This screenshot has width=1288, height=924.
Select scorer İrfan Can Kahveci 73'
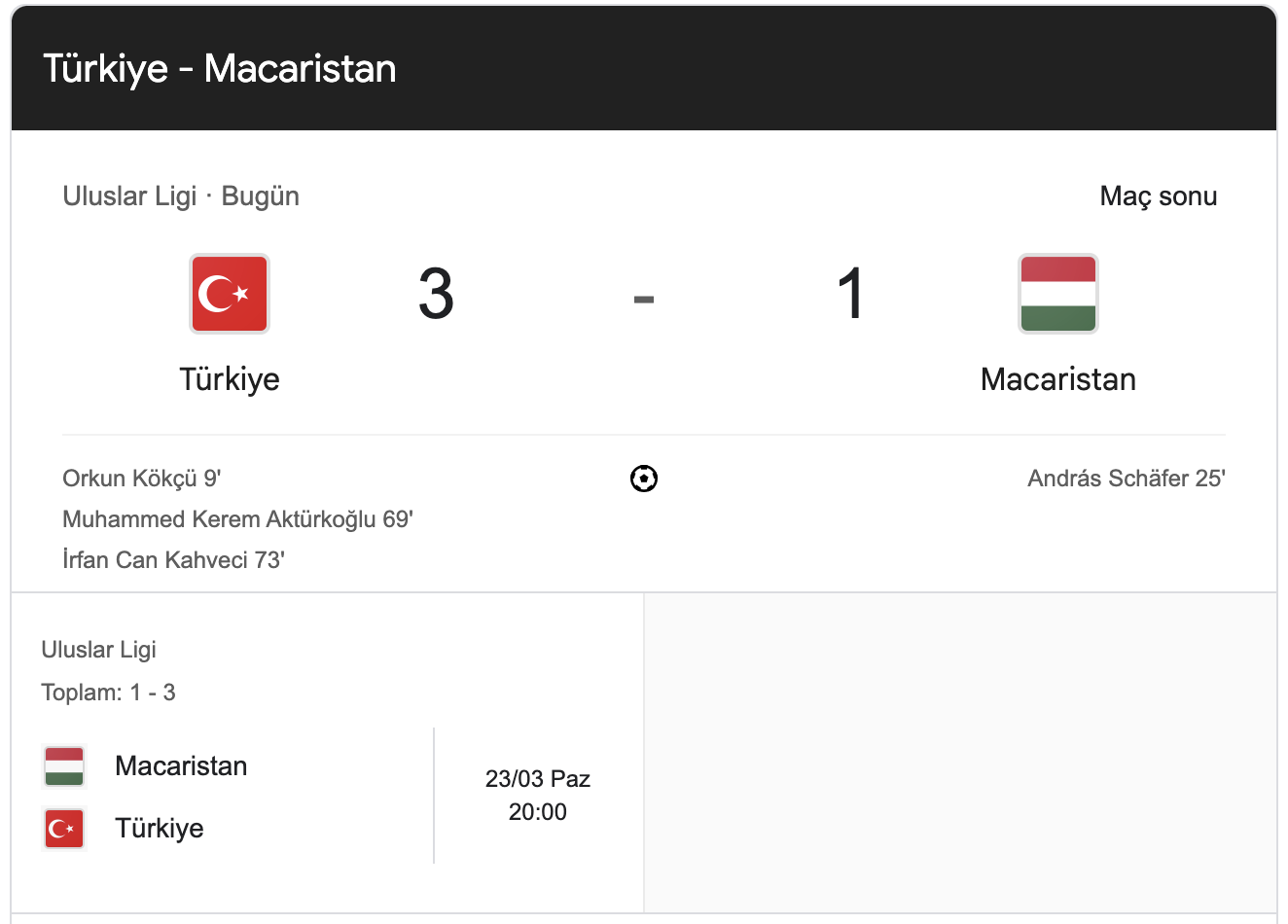(173, 560)
